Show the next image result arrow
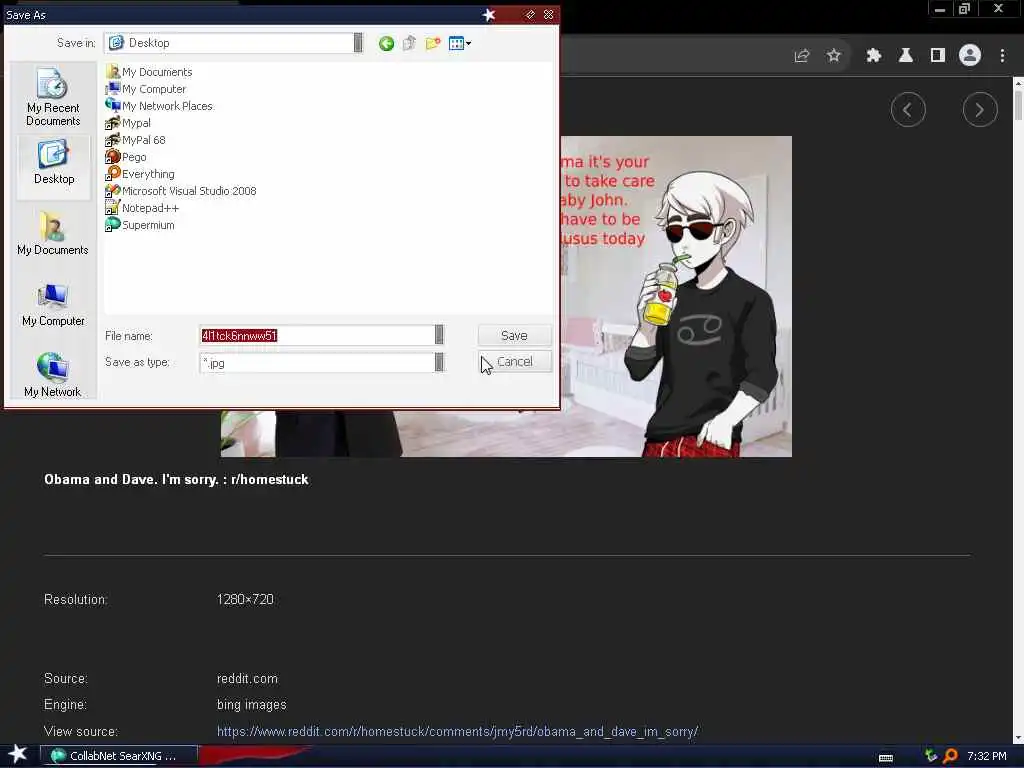 click(980, 110)
